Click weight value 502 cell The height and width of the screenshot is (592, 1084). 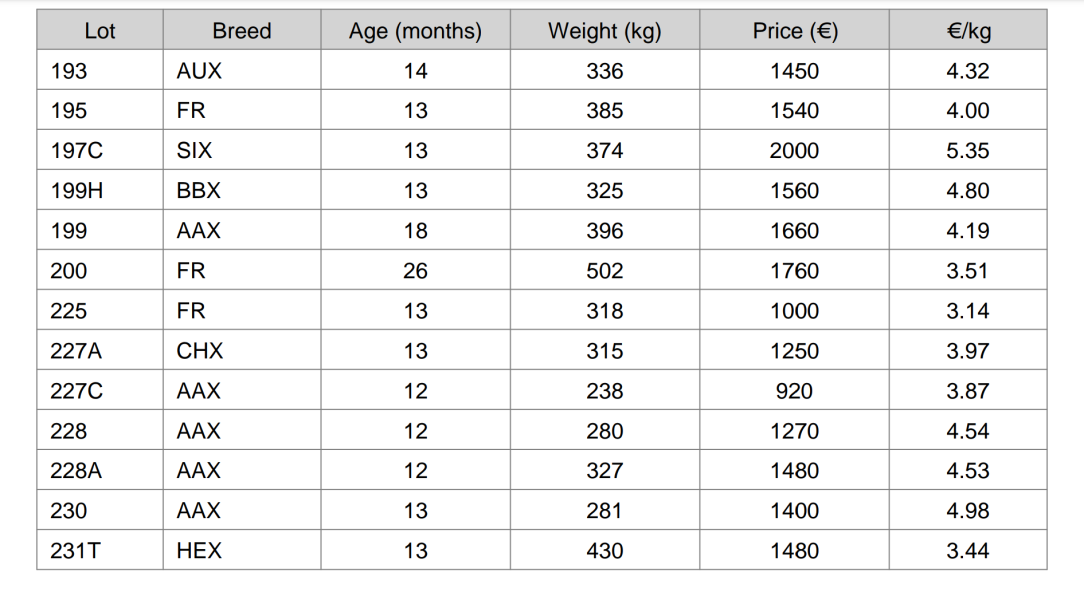click(x=604, y=271)
